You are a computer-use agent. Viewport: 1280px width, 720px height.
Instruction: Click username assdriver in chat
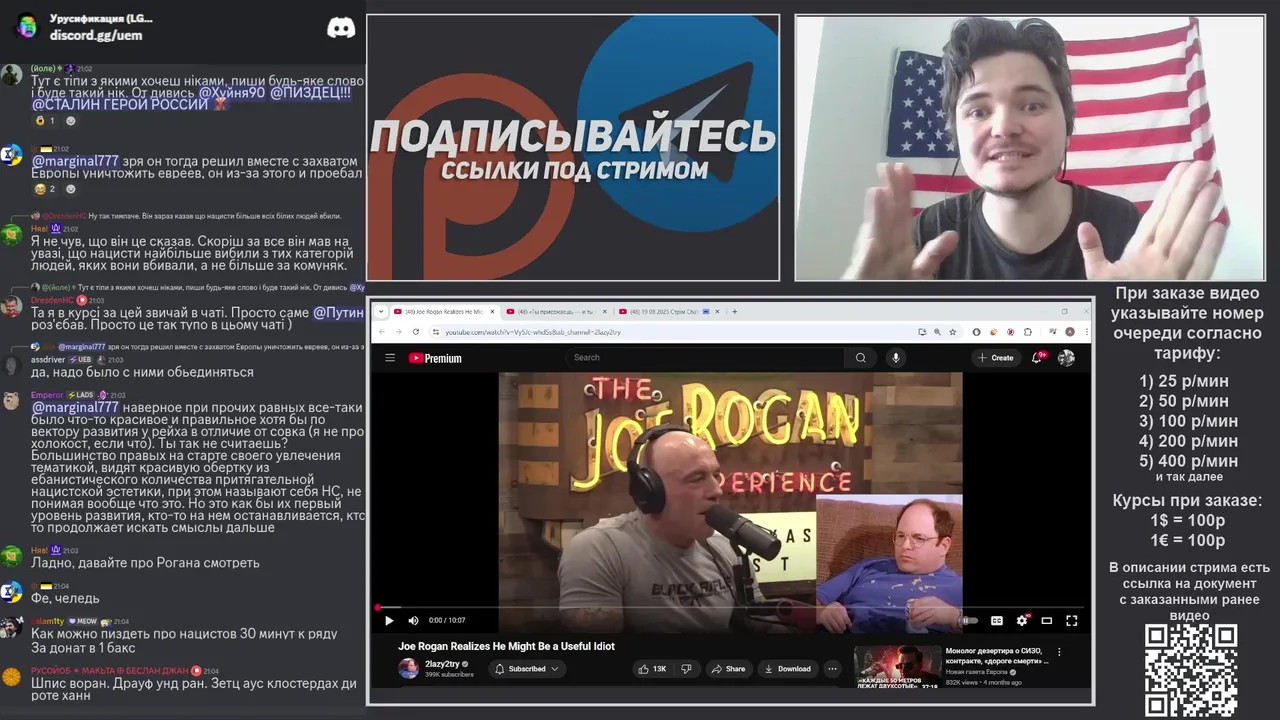click(47, 360)
